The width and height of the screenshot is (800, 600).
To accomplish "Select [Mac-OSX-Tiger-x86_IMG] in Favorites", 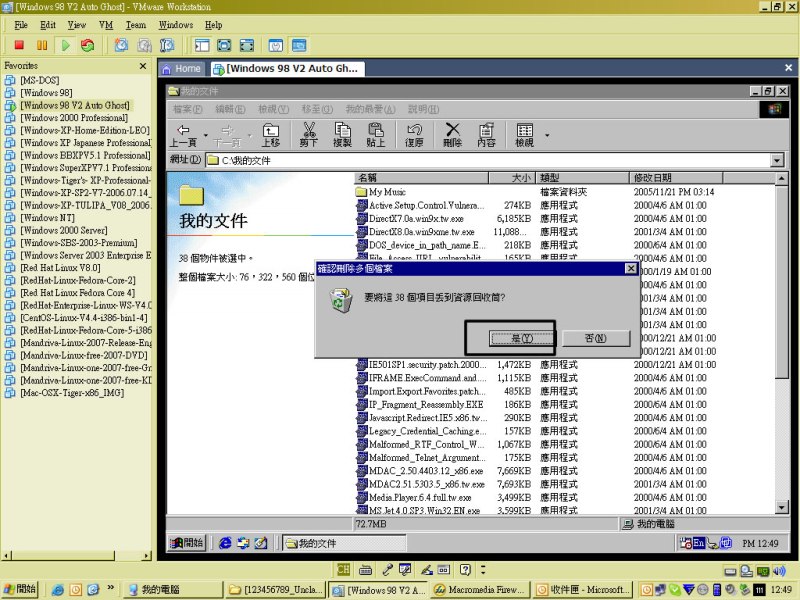I will click(x=71, y=392).
